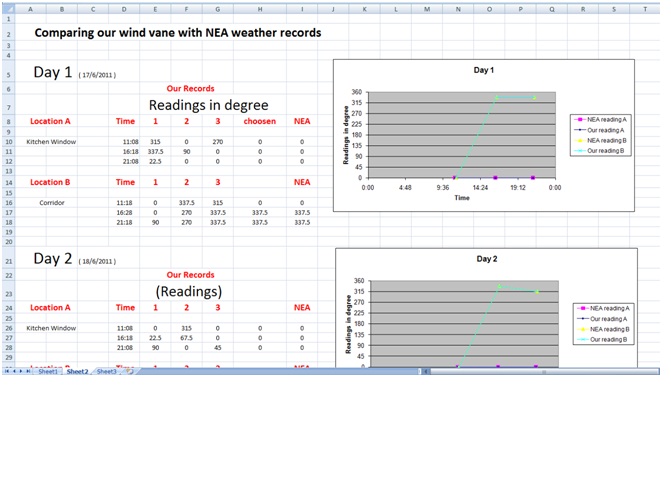
Task: Click the '( 18/6/2011 )' date text
Action: [97, 261]
